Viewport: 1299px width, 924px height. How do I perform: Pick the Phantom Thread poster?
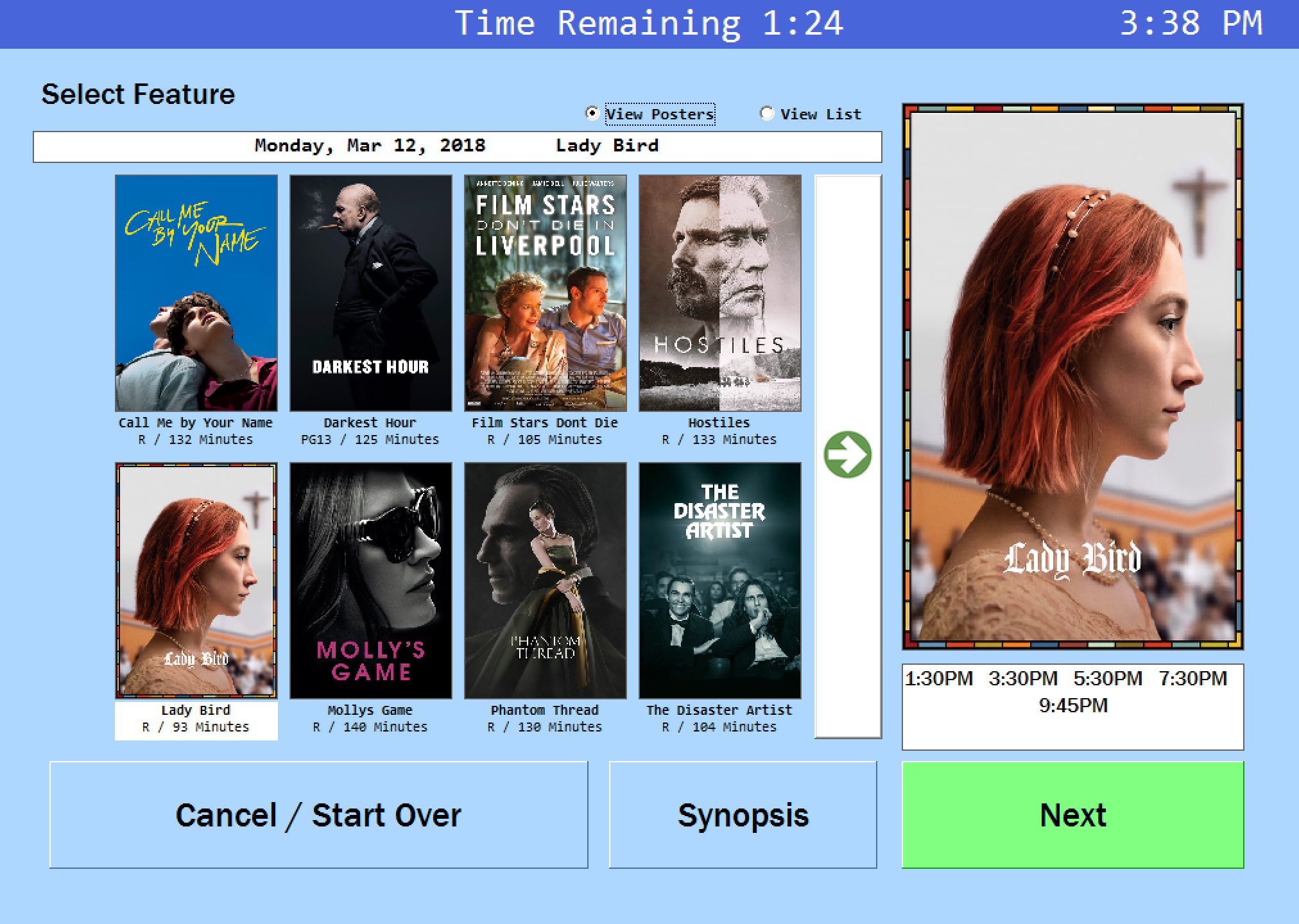coord(546,581)
